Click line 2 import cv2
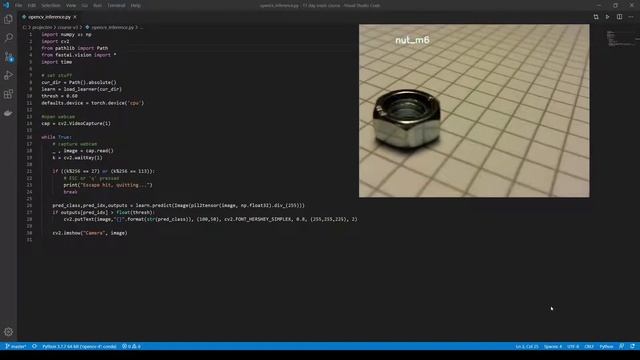This screenshot has height=360, width=640. 55,41
